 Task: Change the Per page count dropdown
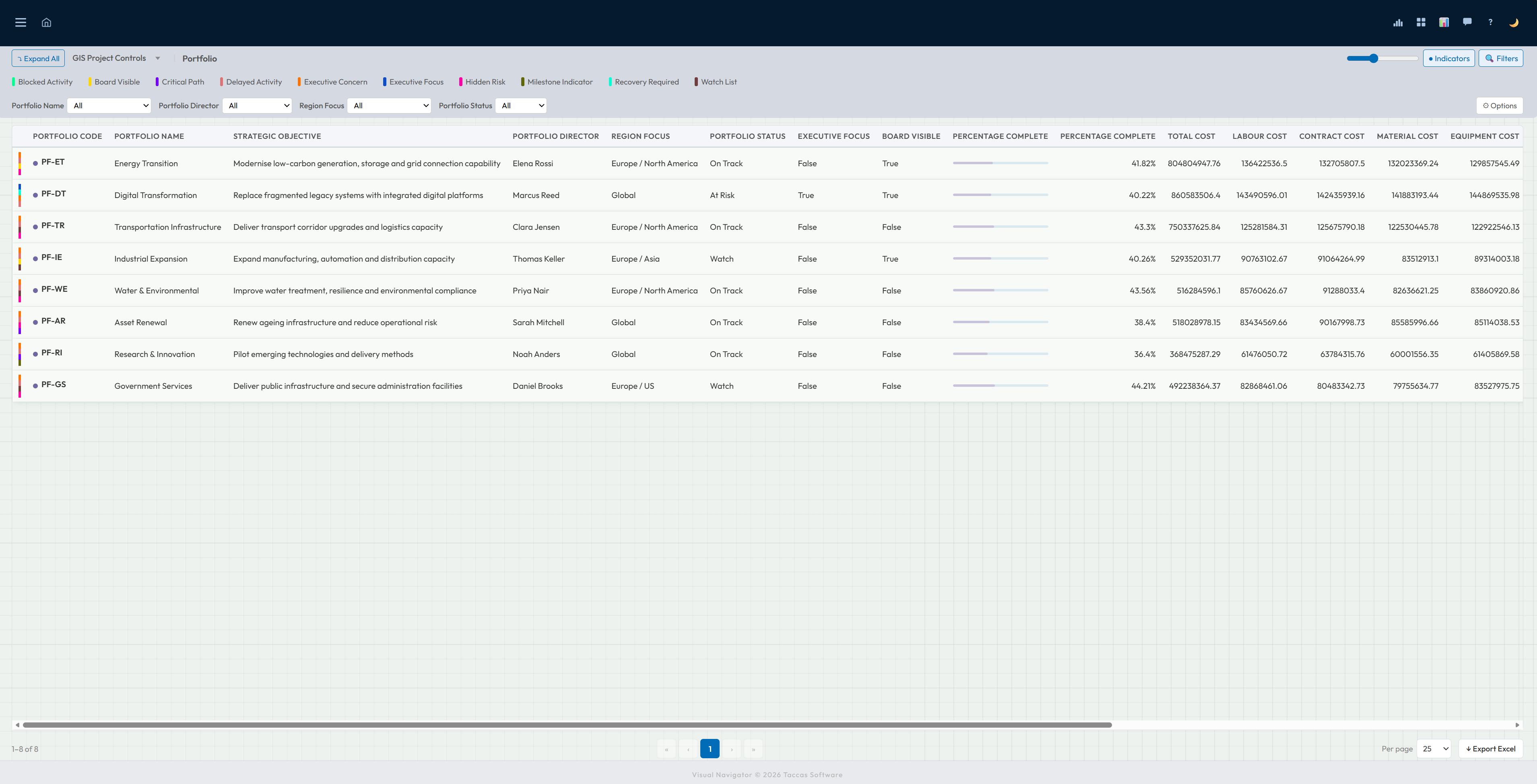1434,748
